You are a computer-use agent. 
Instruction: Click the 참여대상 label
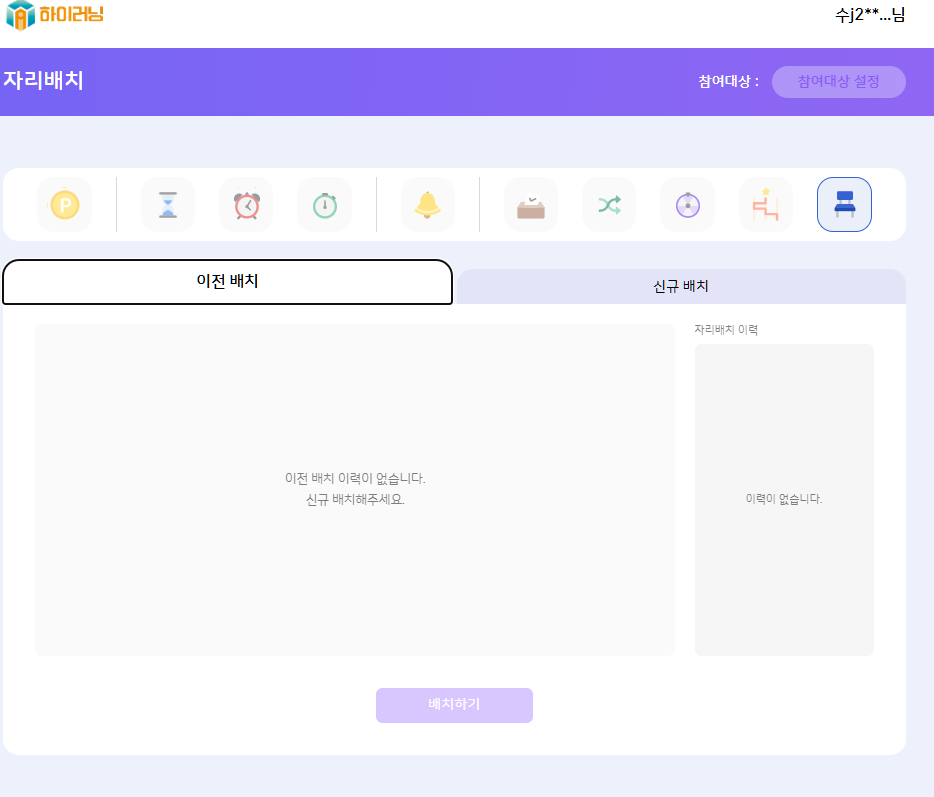click(x=728, y=82)
